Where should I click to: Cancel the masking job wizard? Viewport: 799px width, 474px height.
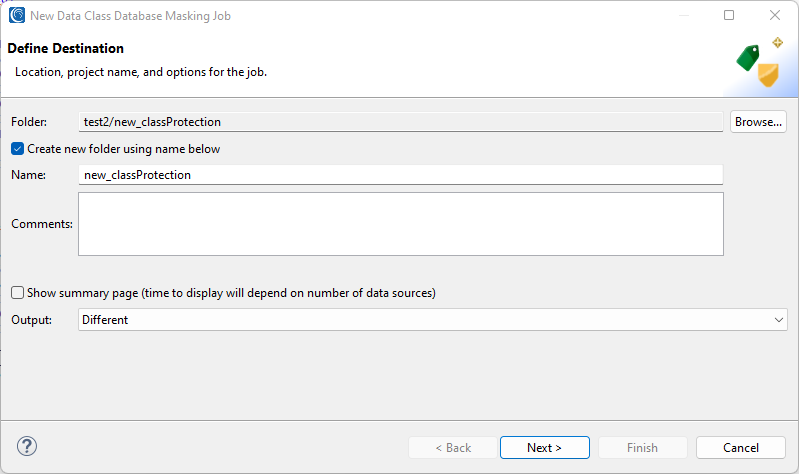pos(740,447)
